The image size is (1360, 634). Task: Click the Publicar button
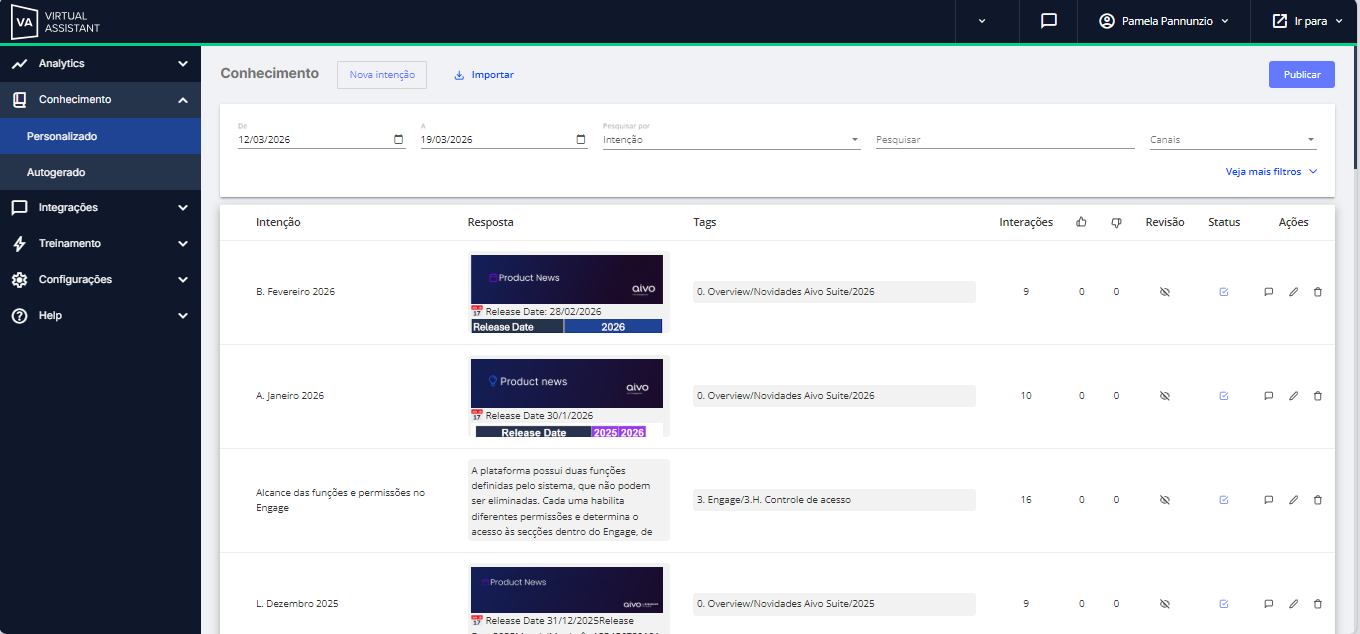point(1301,75)
